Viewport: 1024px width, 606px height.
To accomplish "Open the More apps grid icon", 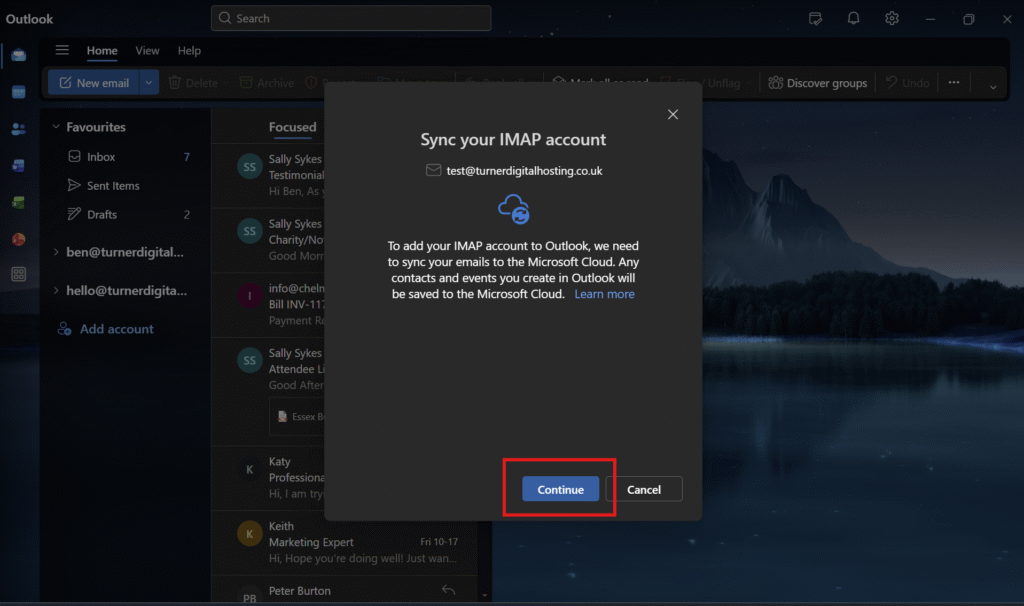I will [x=18, y=274].
